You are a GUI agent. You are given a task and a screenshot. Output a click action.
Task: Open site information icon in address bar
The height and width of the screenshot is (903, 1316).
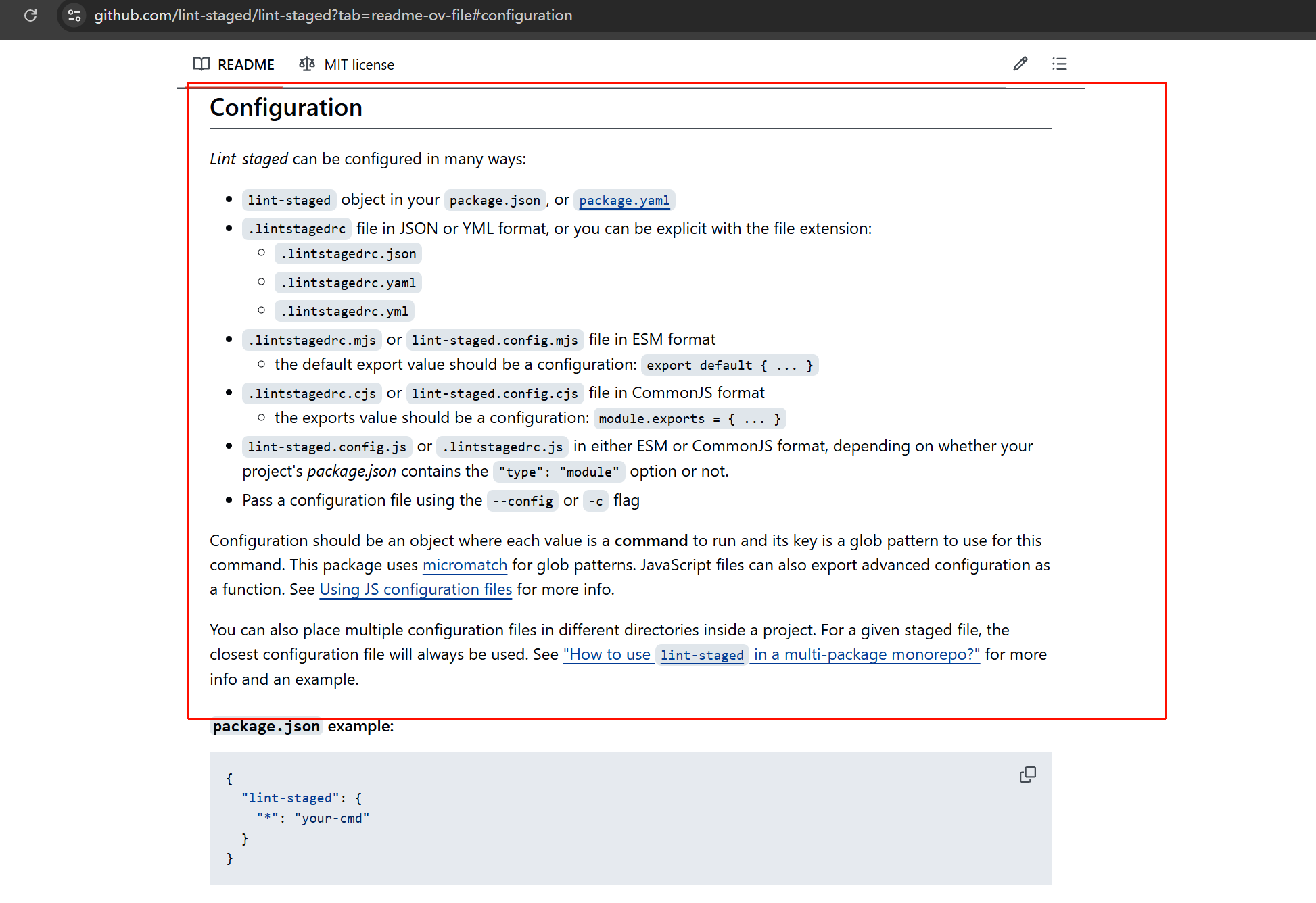74,15
